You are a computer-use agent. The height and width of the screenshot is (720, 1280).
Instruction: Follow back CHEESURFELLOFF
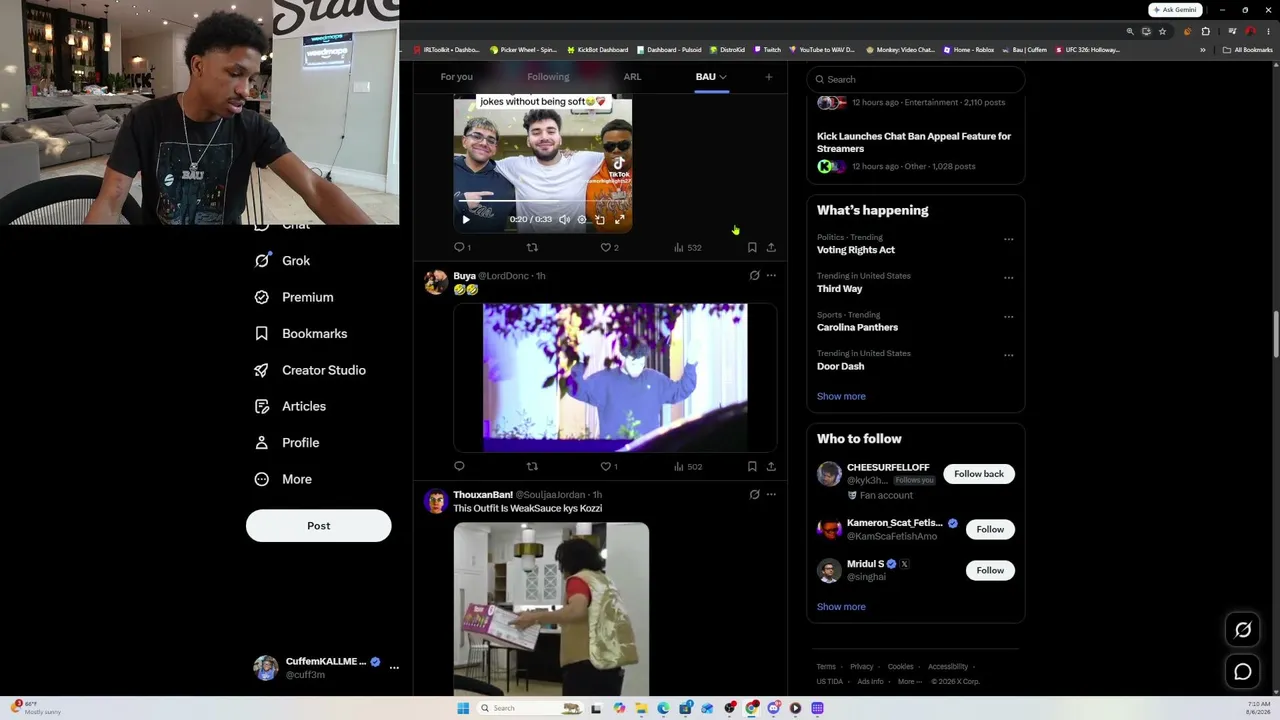click(x=979, y=474)
